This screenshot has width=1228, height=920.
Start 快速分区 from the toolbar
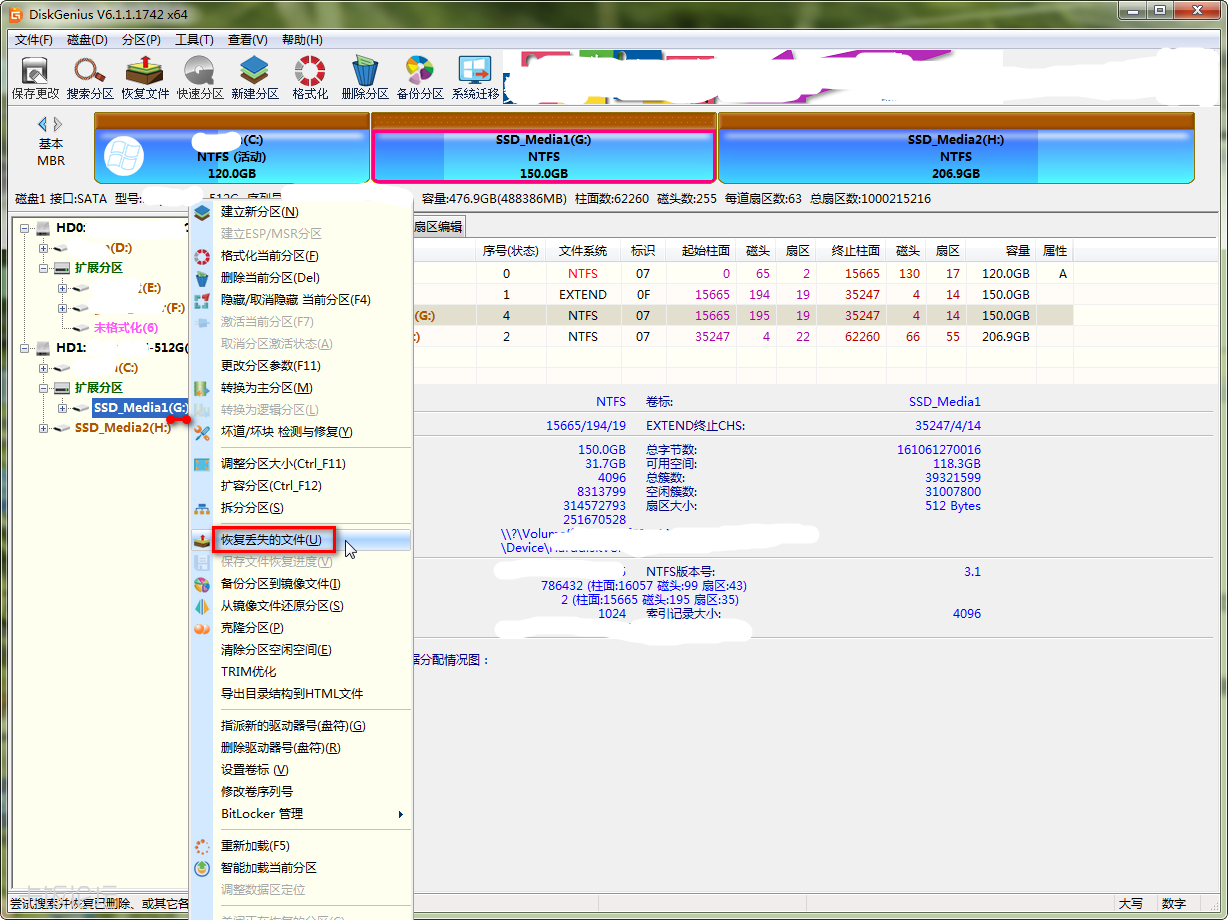click(x=200, y=78)
